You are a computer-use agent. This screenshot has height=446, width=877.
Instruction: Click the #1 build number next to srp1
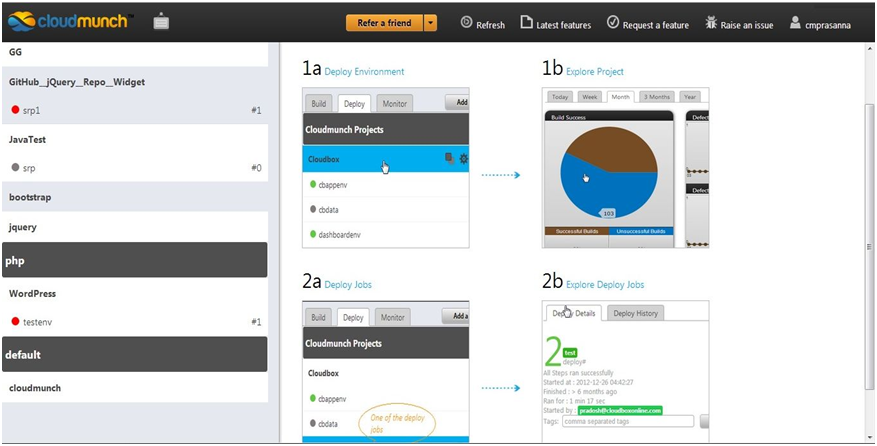[256, 110]
